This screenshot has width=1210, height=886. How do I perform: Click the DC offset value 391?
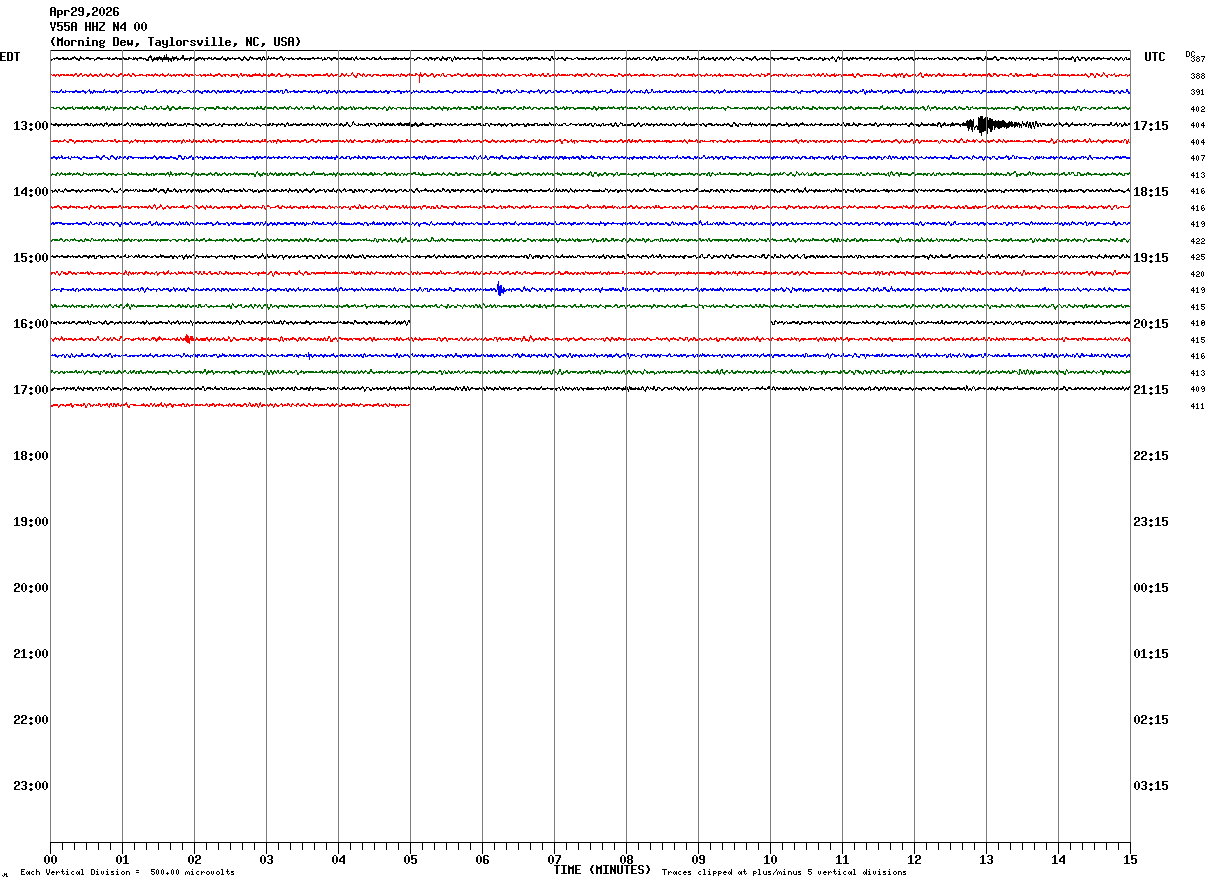coord(1198,93)
